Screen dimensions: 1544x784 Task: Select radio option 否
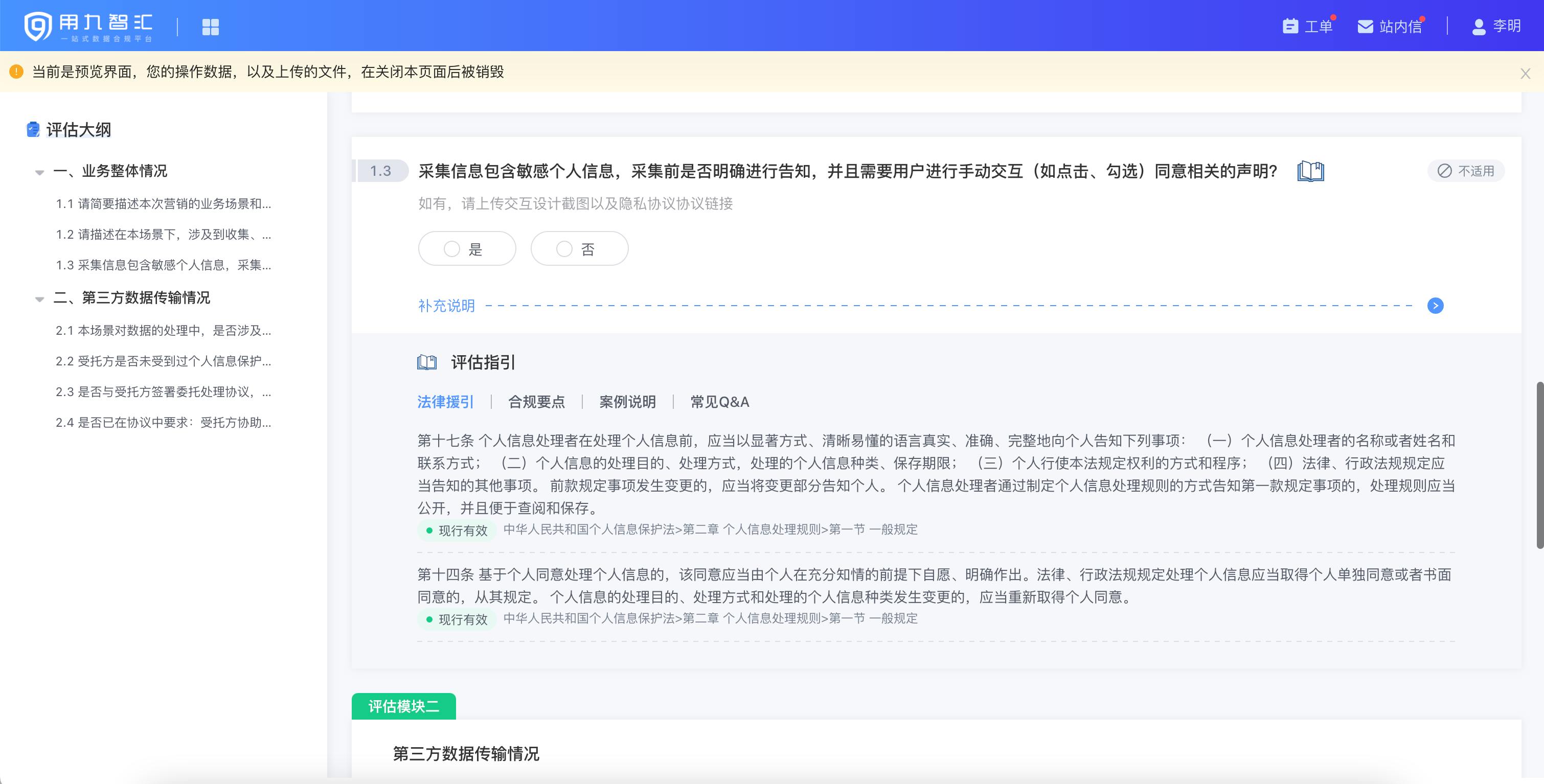click(x=580, y=249)
